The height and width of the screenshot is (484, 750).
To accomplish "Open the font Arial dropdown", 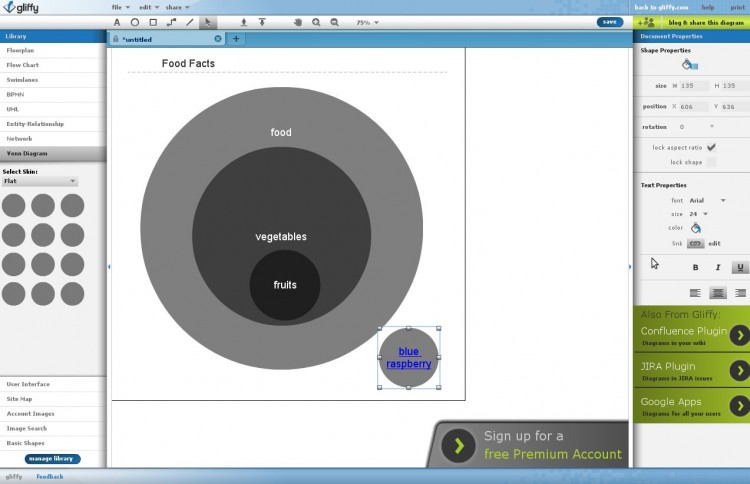I will tap(707, 200).
